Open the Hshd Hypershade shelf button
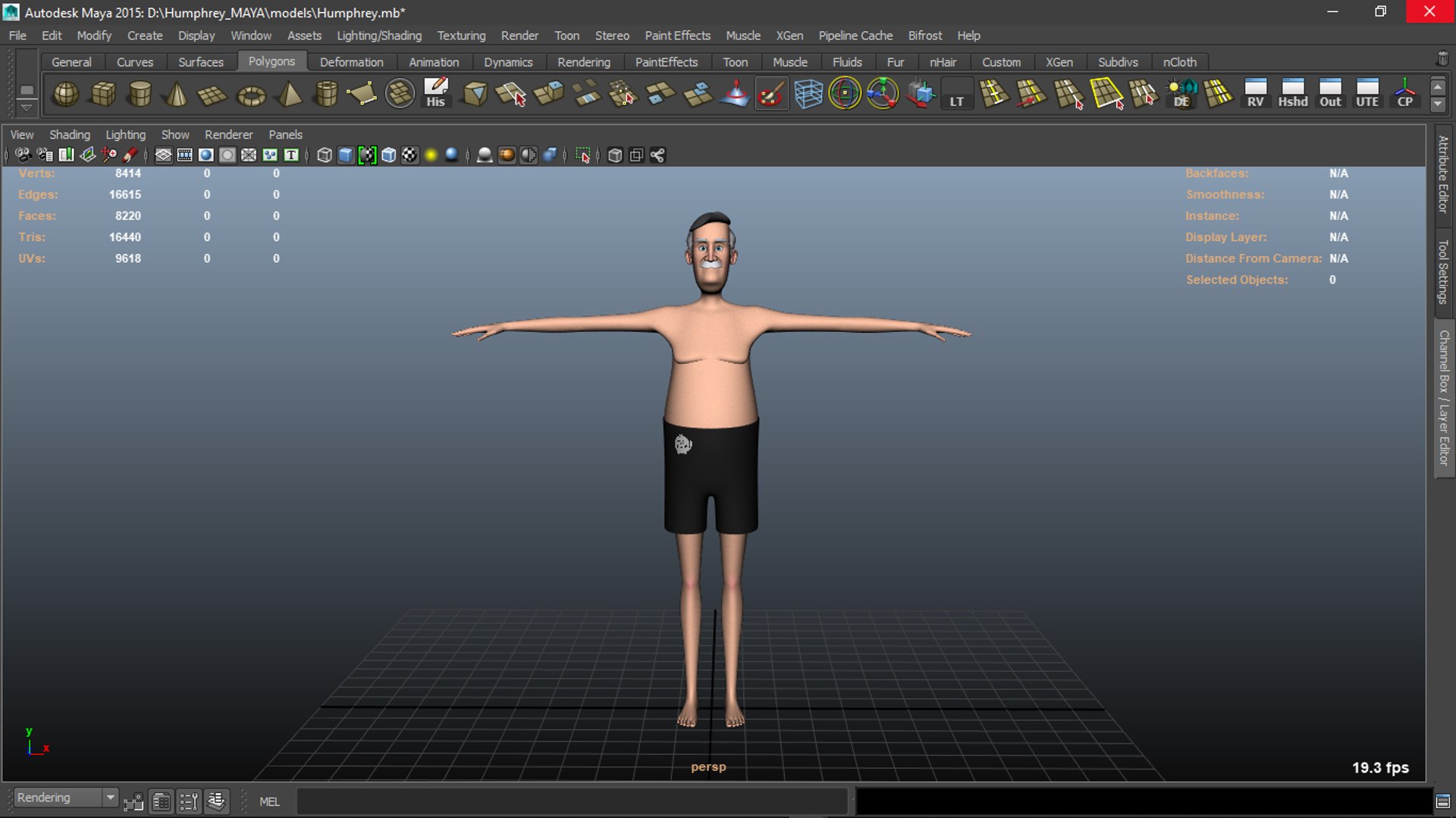This screenshot has height=818, width=1456. (x=1293, y=94)
